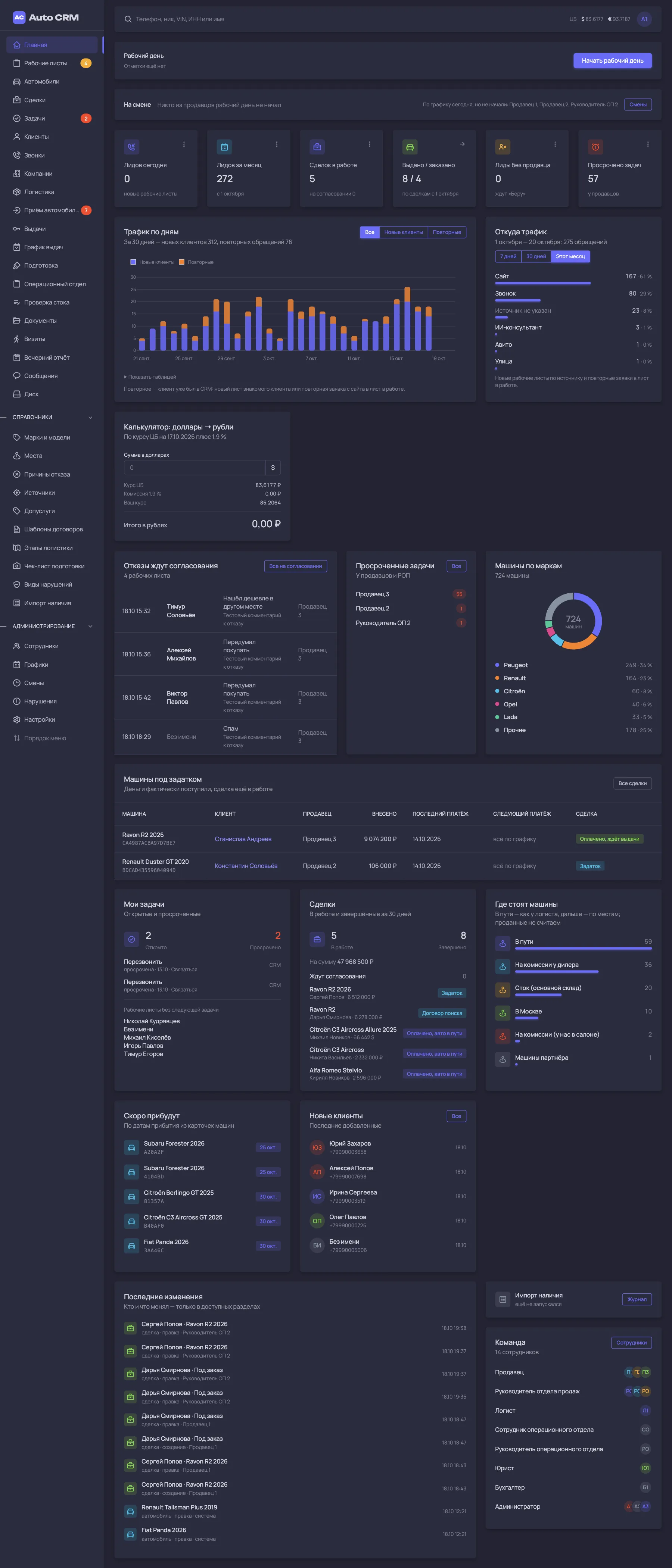Click the anchor icon next to В пути
Screen dimensions: 672x1568
503,943
